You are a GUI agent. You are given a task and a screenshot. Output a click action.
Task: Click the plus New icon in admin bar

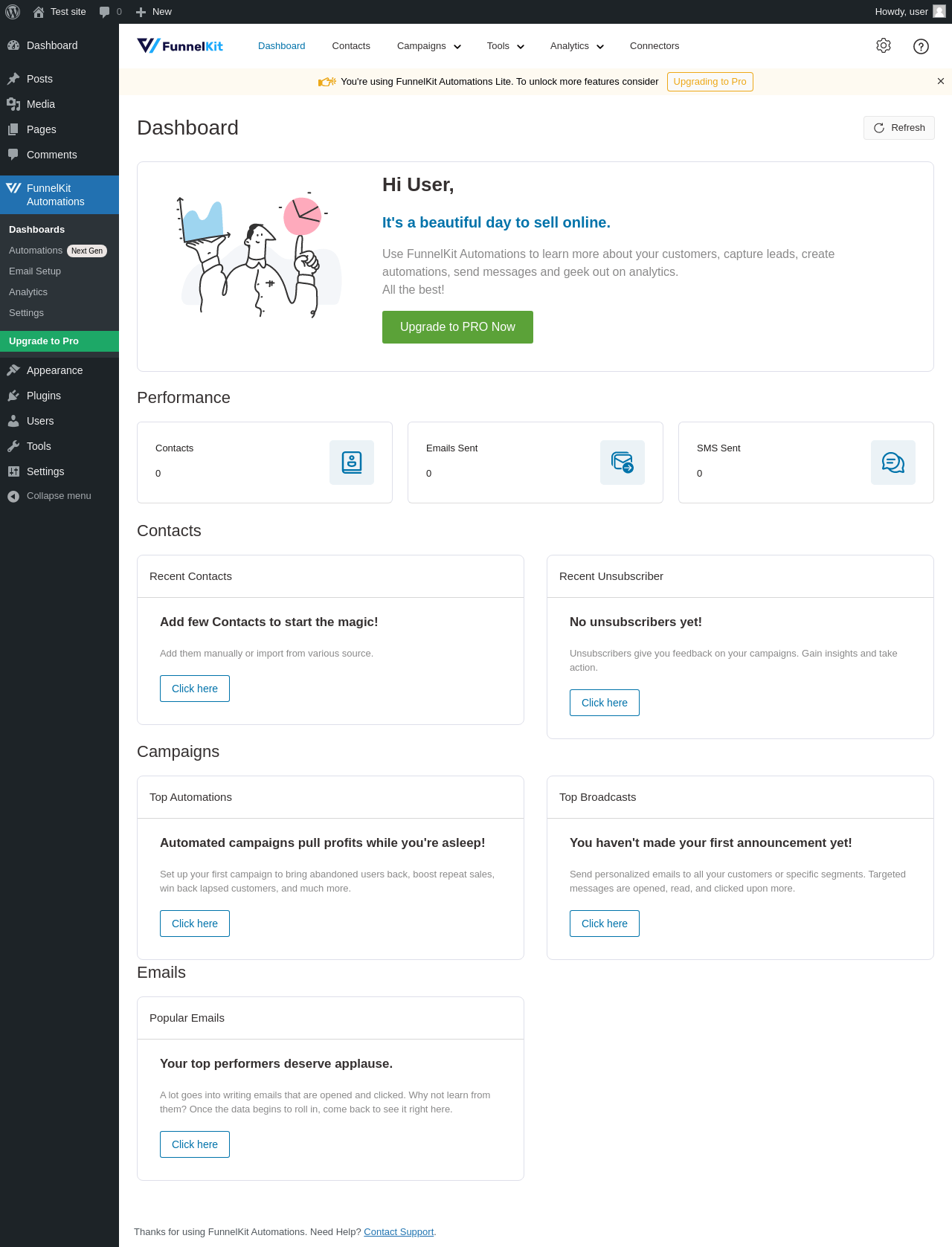[141, 12]
